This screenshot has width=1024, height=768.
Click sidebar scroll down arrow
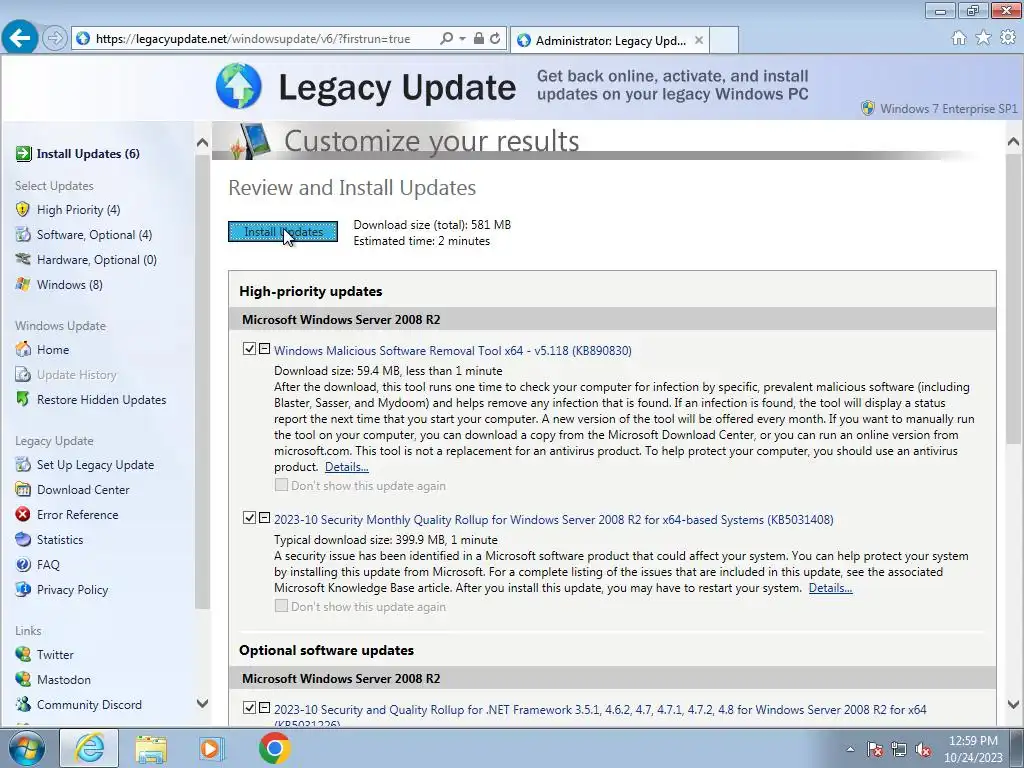[x=202, y=703]
